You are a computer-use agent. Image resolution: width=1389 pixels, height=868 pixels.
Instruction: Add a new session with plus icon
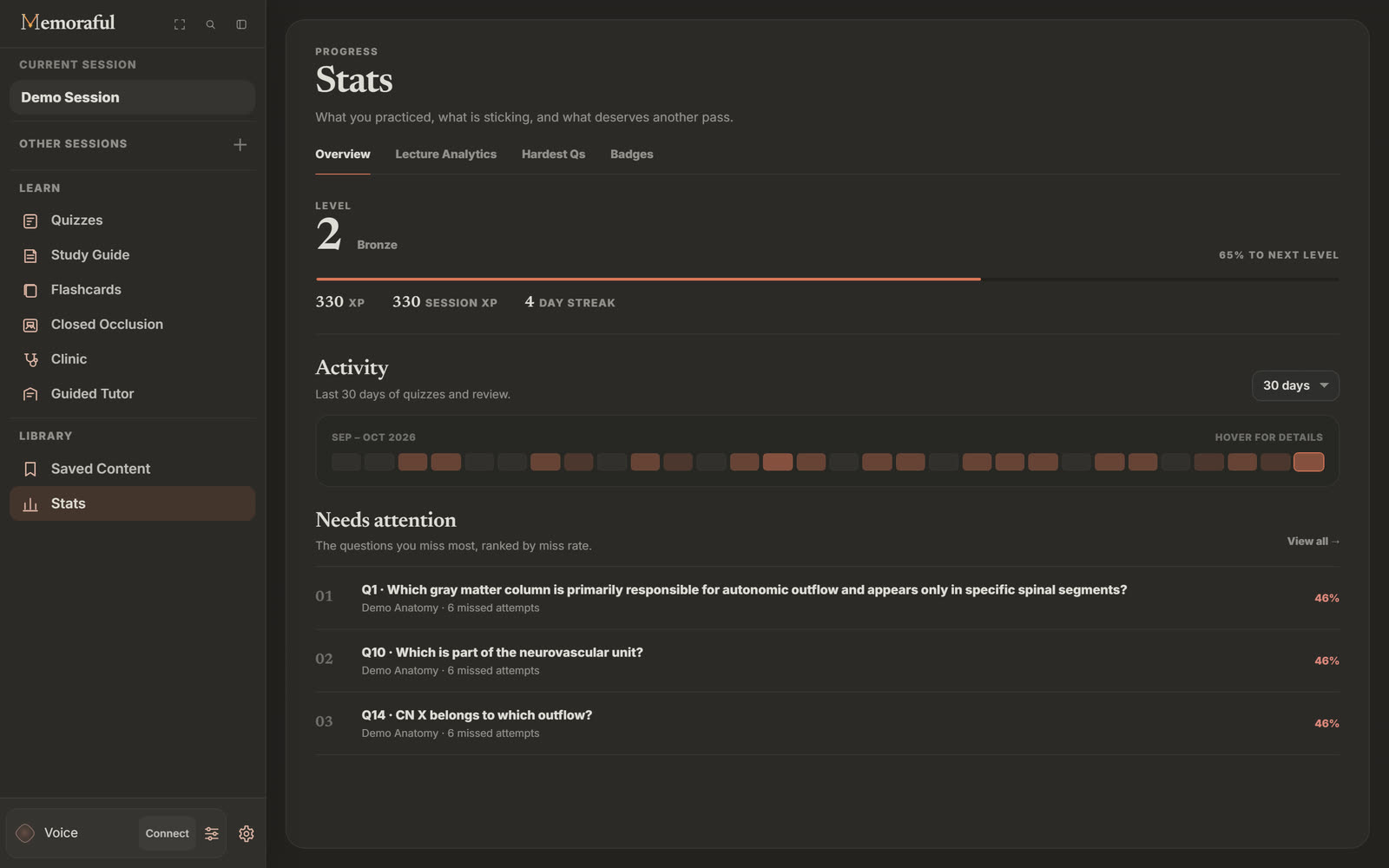click(x=240, y=144)
